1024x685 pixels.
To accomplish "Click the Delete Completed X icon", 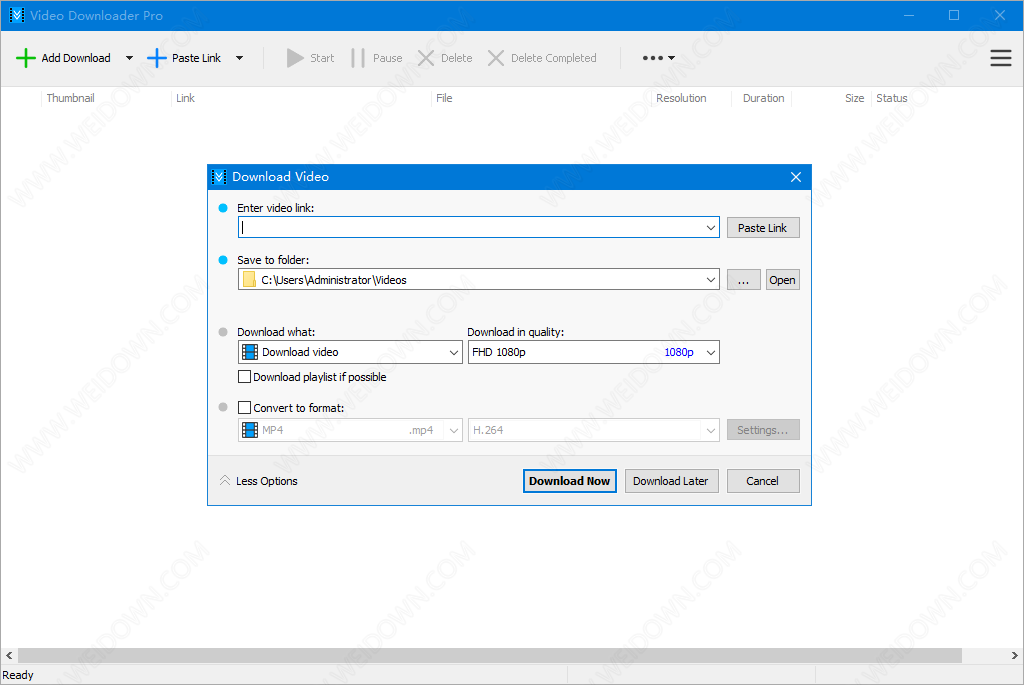I will tap(496, 58).
